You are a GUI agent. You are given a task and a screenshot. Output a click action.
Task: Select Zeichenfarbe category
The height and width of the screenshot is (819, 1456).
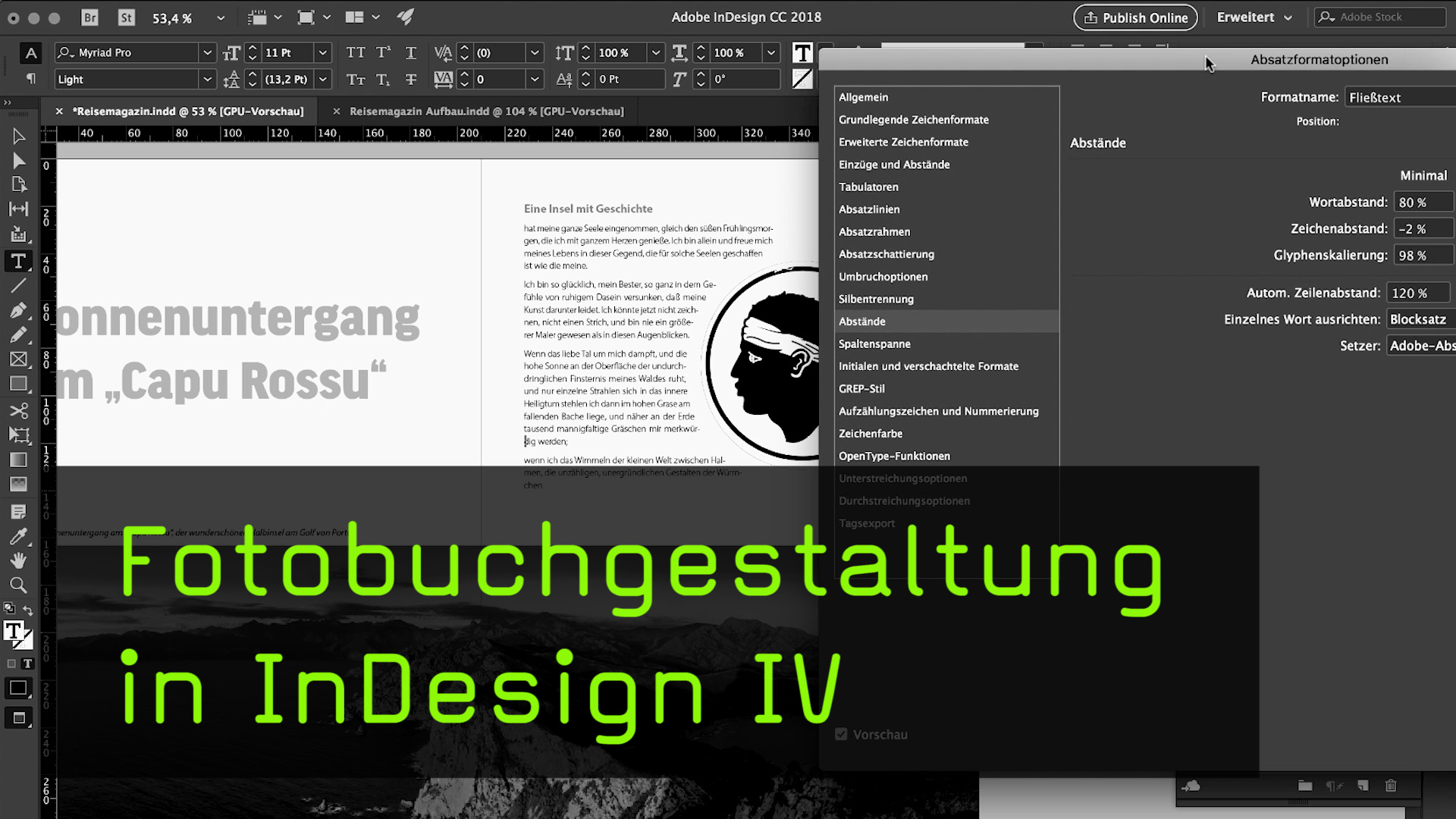pos(946,434)
